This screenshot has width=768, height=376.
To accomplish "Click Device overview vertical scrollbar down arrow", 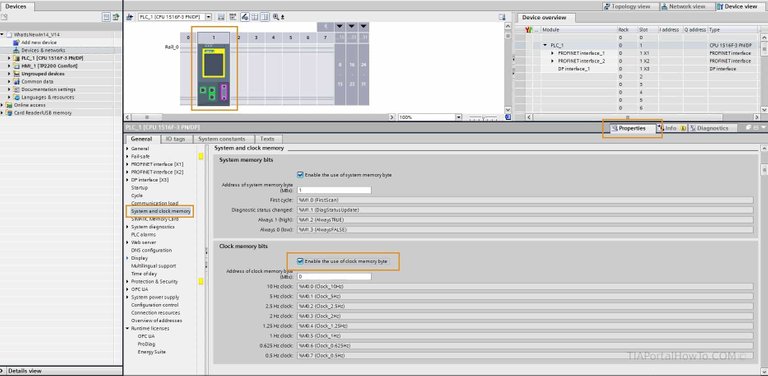I will pos(764,110).
